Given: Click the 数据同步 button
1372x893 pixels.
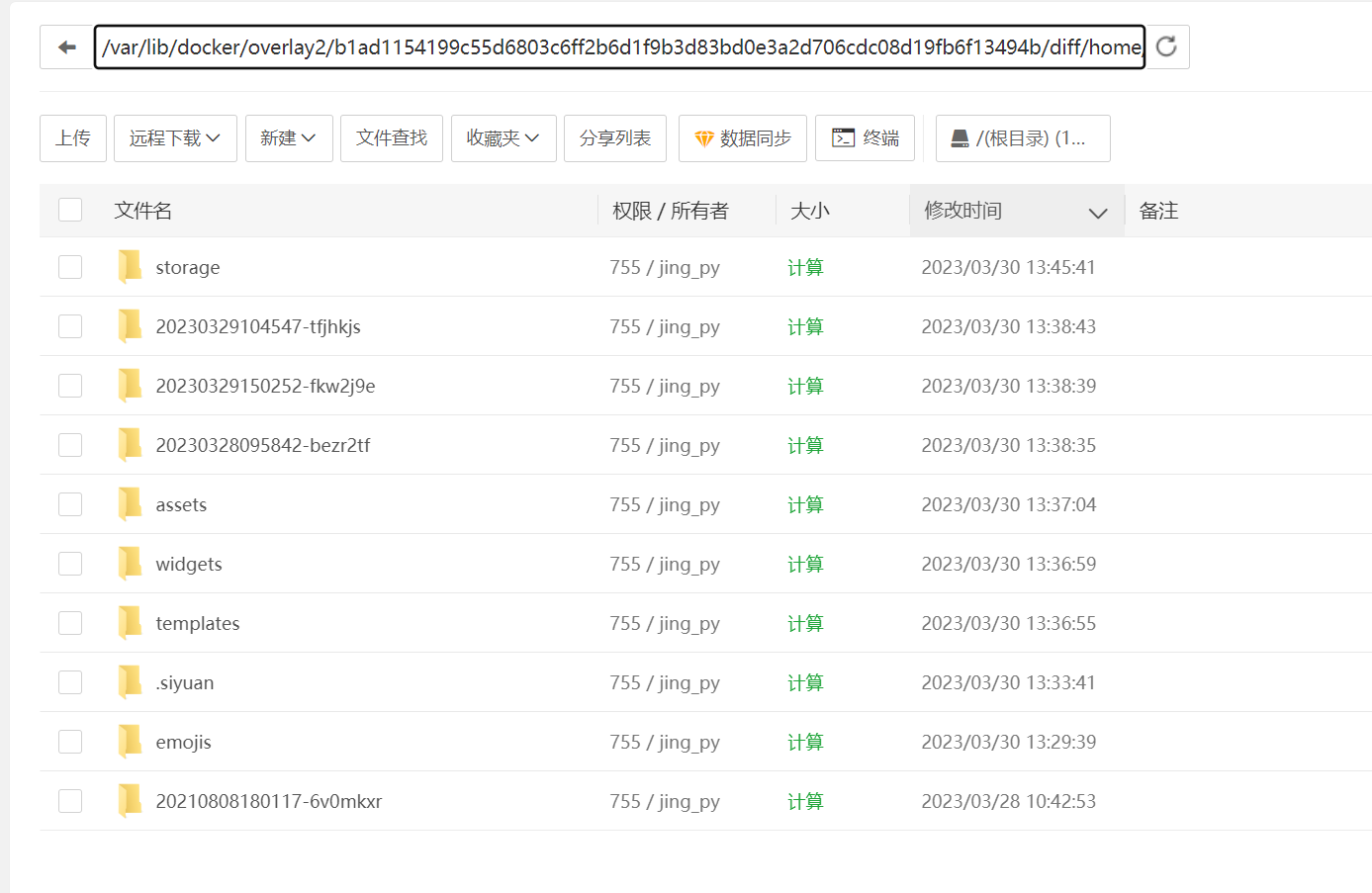Looking at the screenshot, I should point(743,138).
